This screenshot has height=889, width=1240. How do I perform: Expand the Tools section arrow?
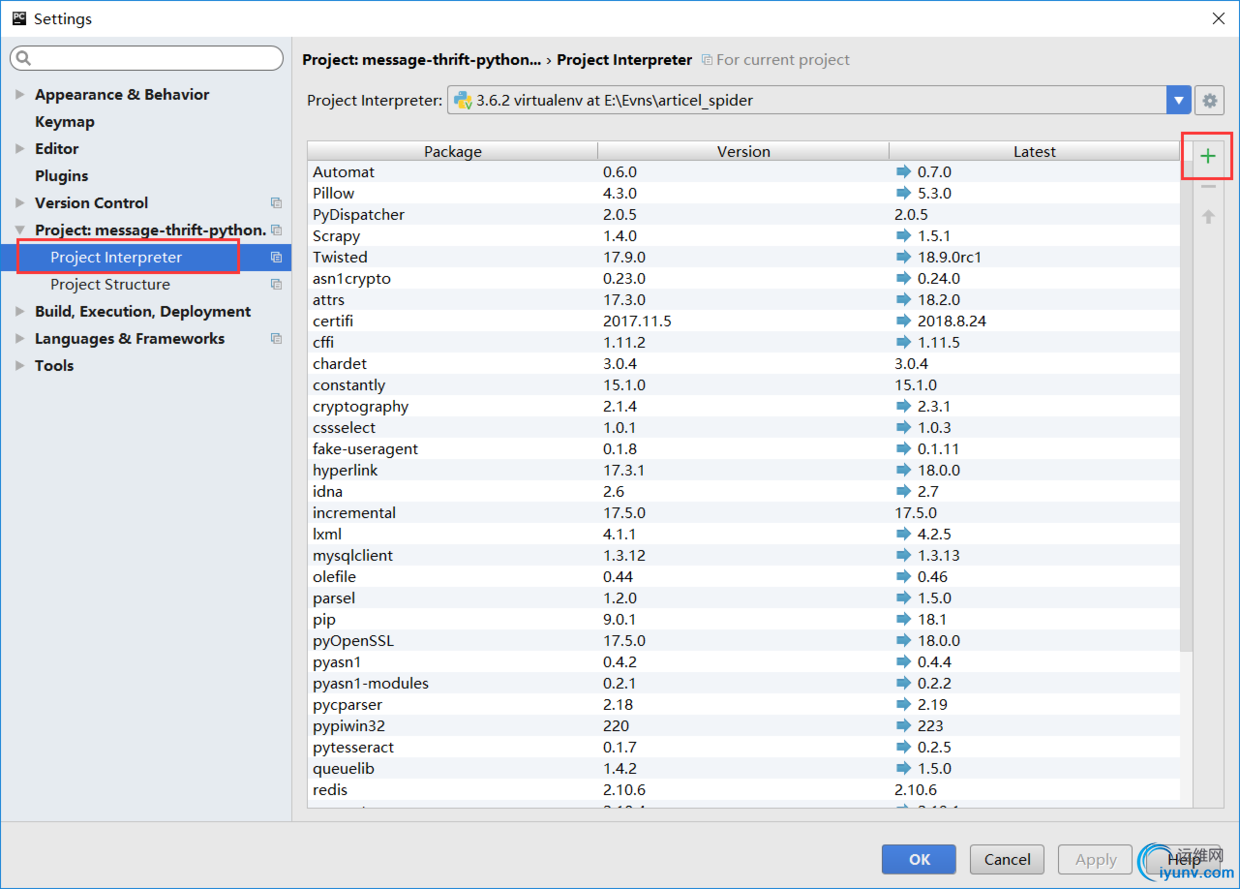20,365
